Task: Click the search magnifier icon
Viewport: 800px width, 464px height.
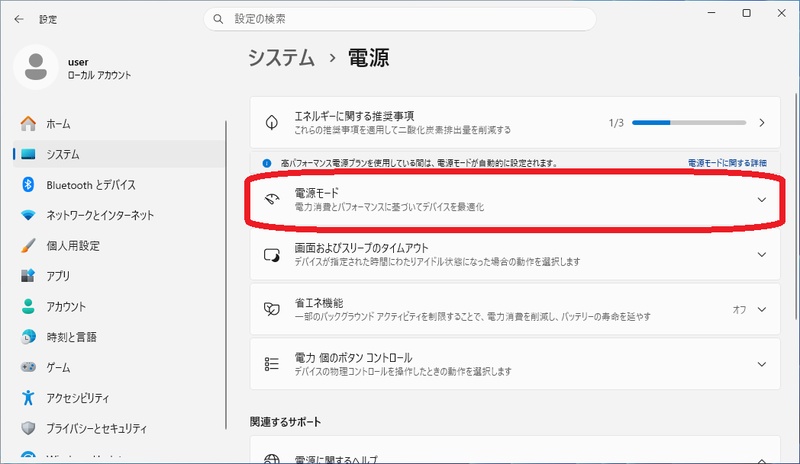Action: (x=218, y=19)
